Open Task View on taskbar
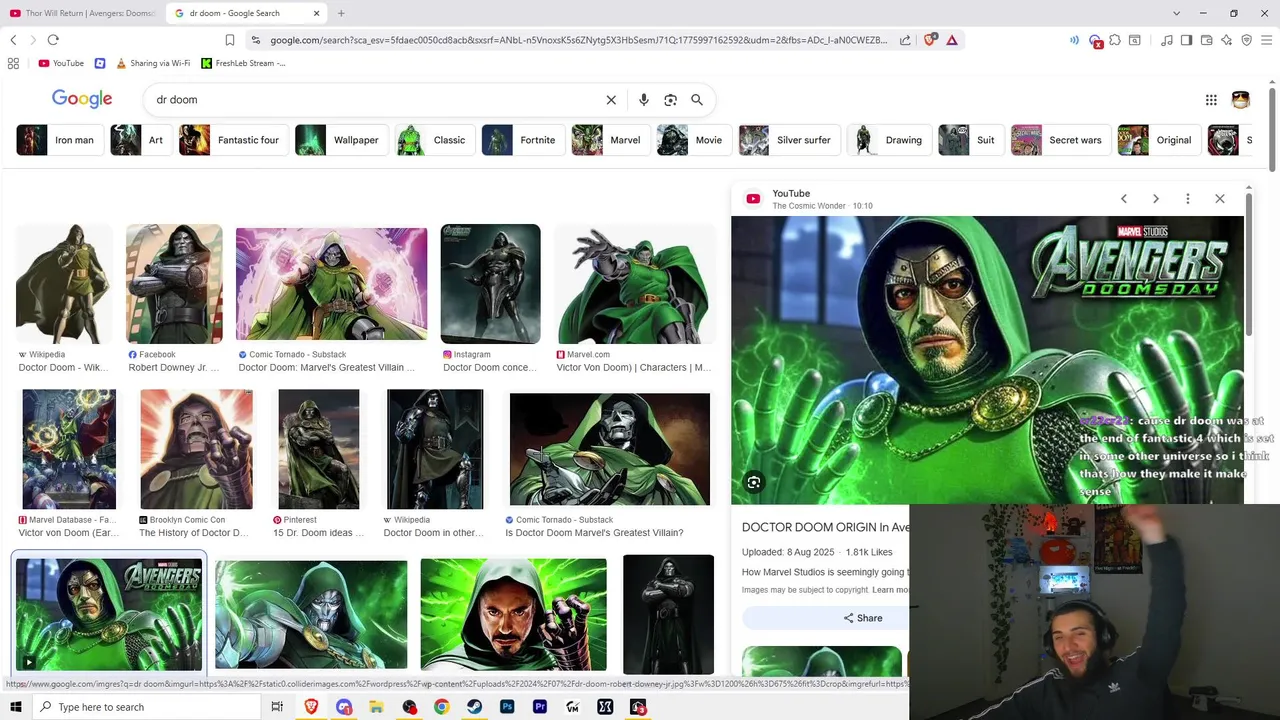The image size is (1280, 720). (277, 707)
